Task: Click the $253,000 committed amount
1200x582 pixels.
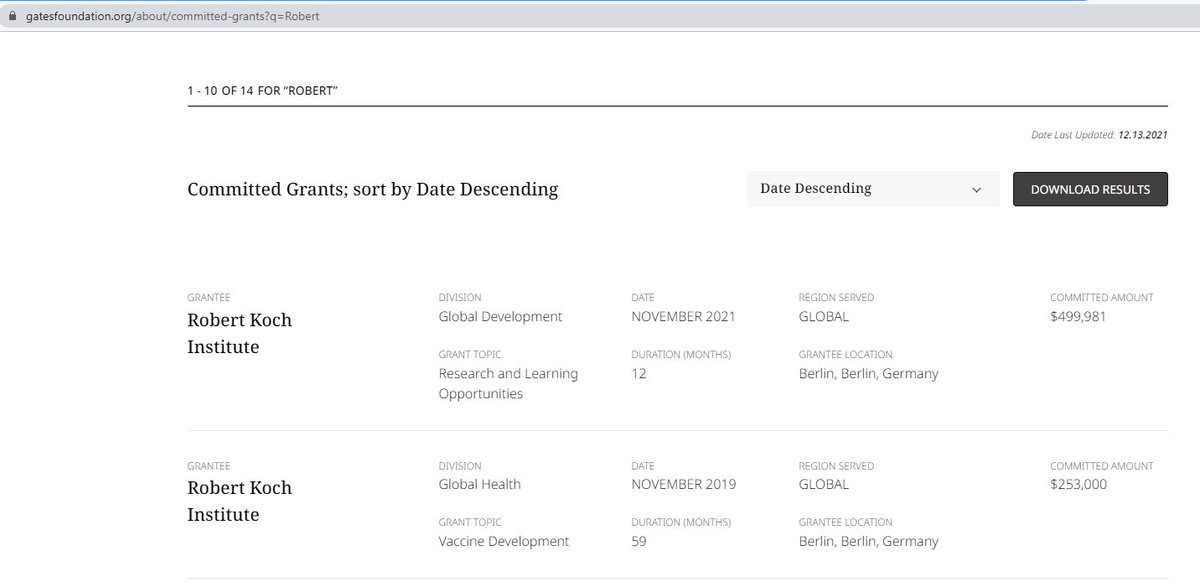Action: 1078,484
